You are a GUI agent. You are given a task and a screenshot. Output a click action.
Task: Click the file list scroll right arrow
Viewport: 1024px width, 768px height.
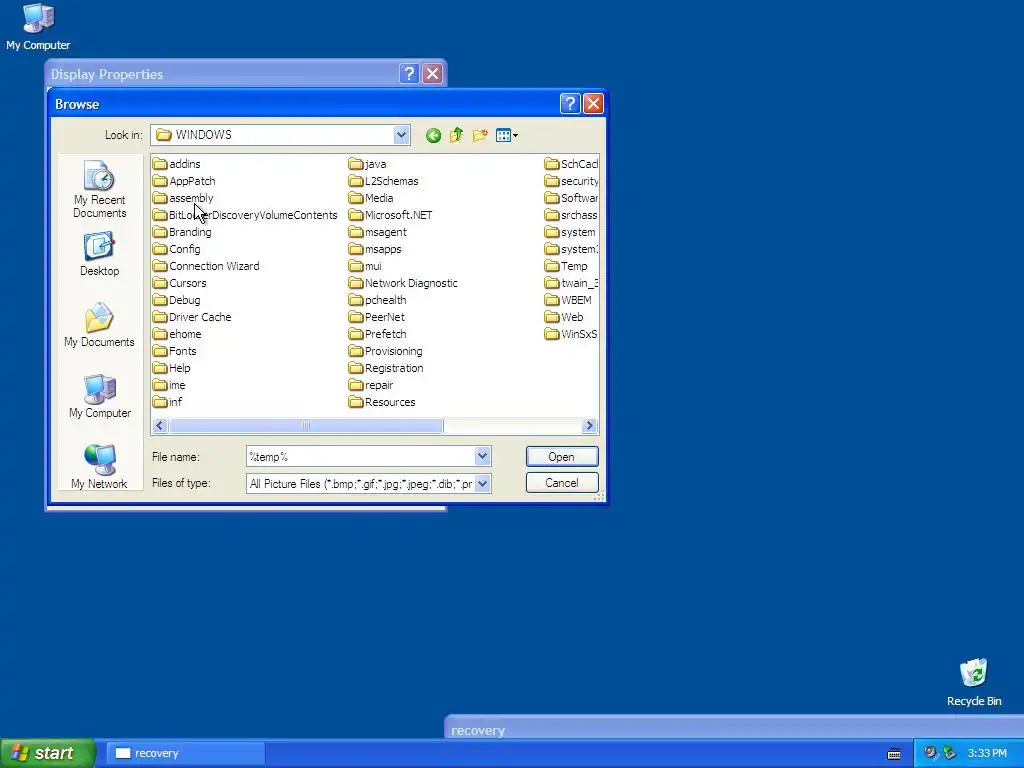(x=590, y=426)
